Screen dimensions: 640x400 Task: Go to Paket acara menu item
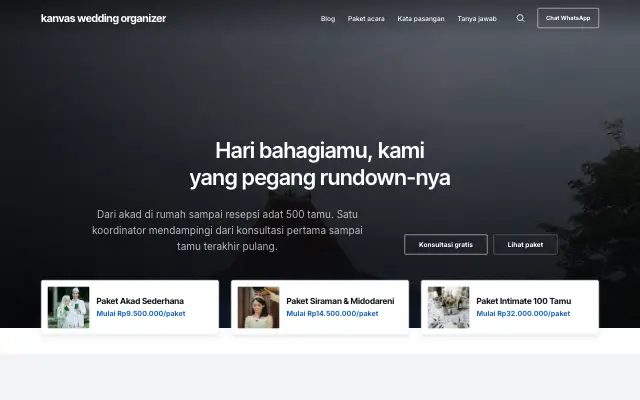(x=366, y=18)
